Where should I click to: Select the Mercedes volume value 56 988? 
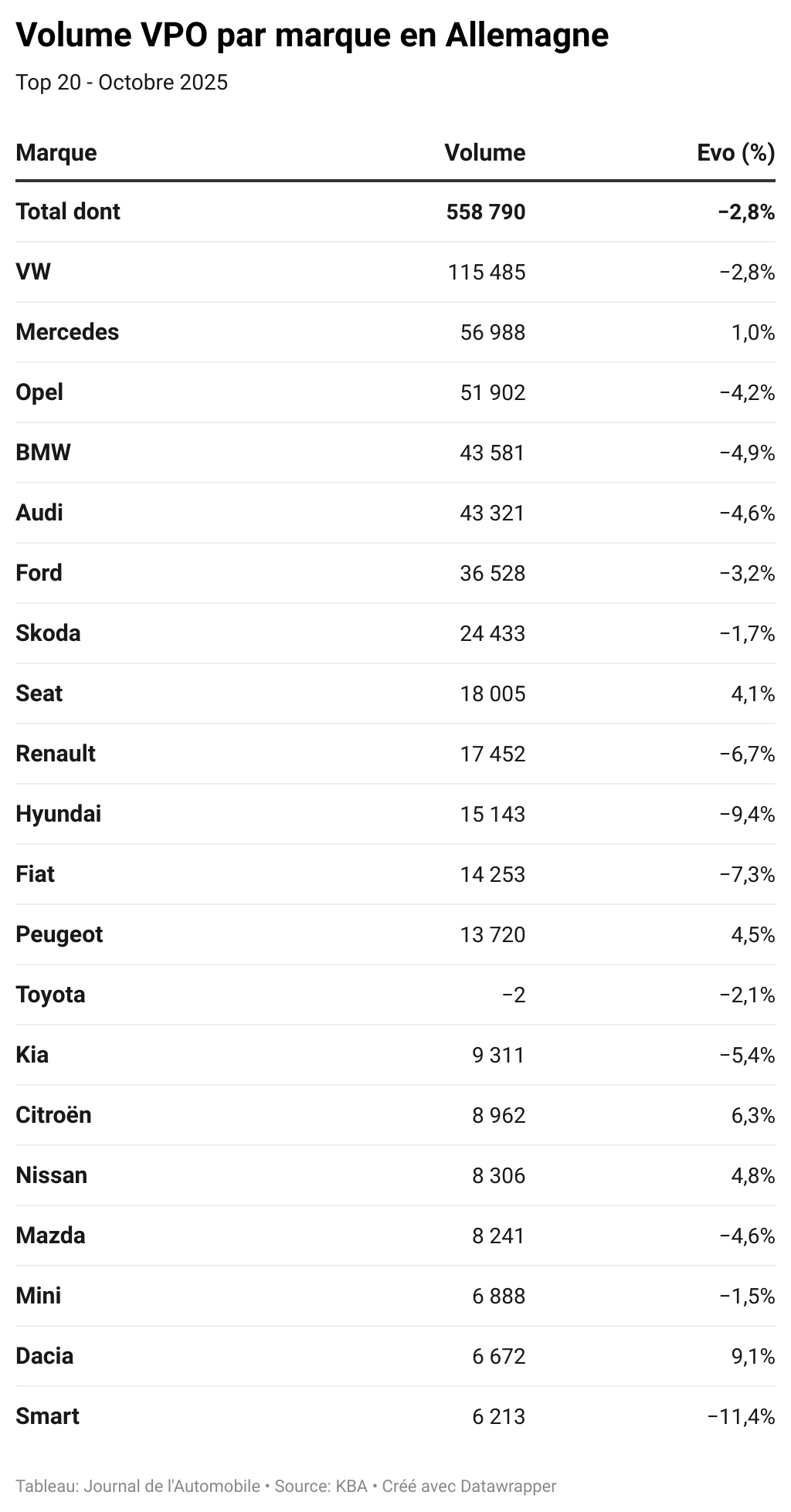click(x=492, y=332)
